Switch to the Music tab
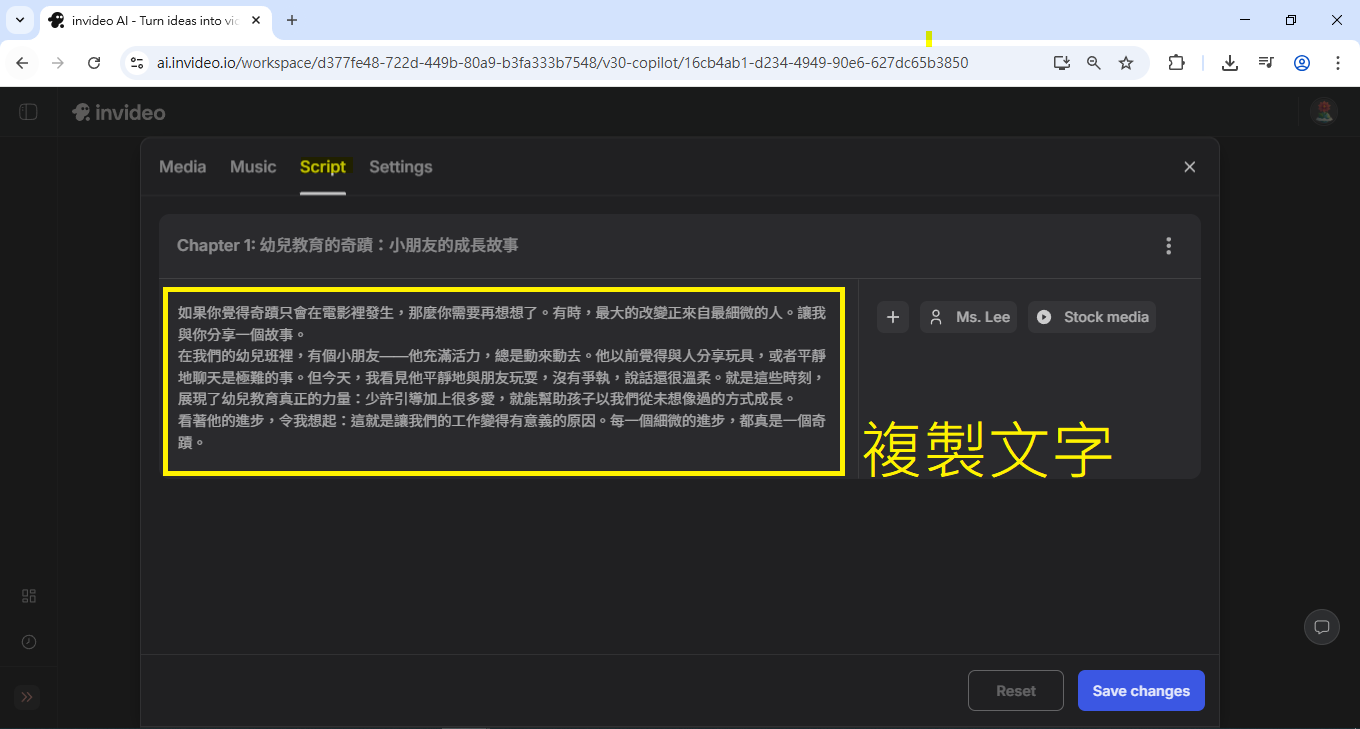 [253, 167]
